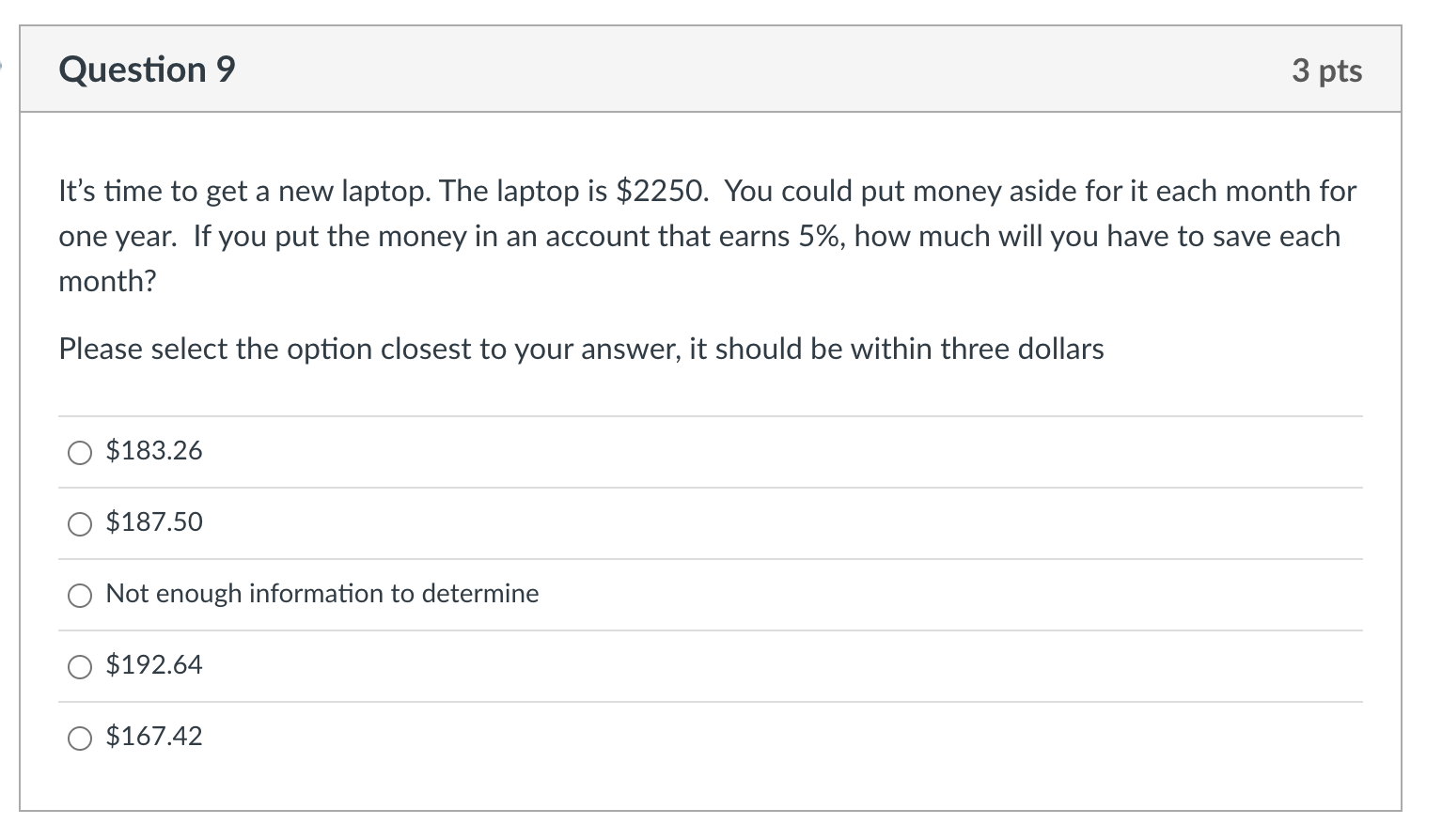1442x840 pixels.
Task: Select the $187.50 radio button
Action: click(80, 524)
